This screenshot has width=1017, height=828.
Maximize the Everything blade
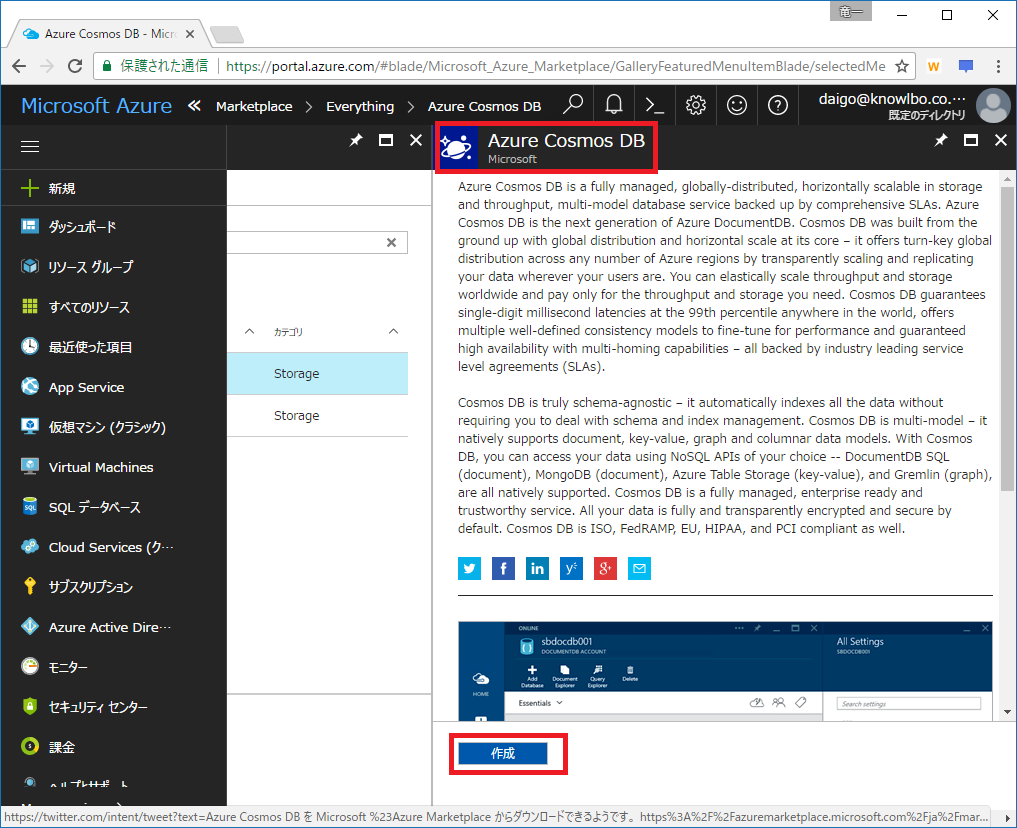[386, 140]
